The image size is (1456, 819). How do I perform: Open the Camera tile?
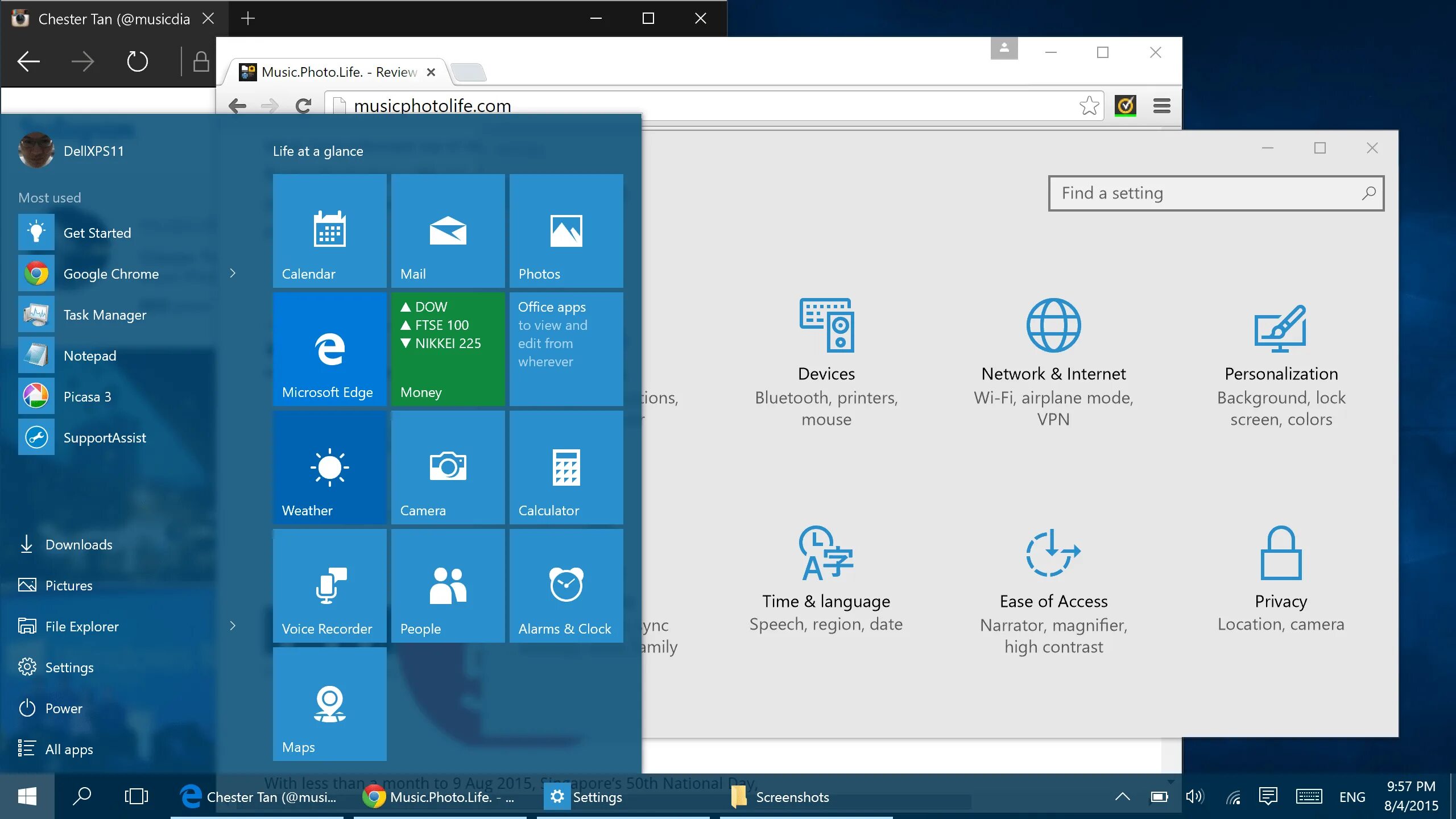click(448, 467)
